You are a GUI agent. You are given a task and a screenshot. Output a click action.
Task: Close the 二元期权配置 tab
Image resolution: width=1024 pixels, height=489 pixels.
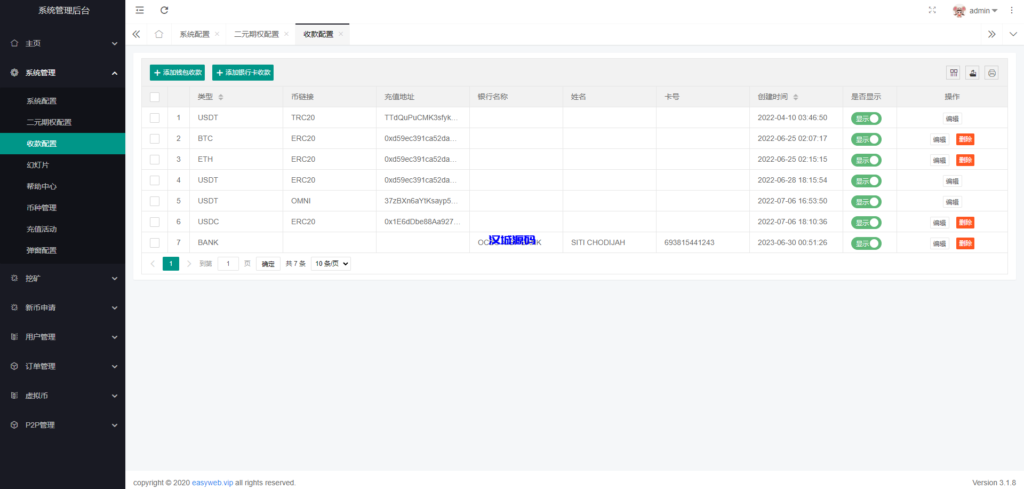(287, 34)
